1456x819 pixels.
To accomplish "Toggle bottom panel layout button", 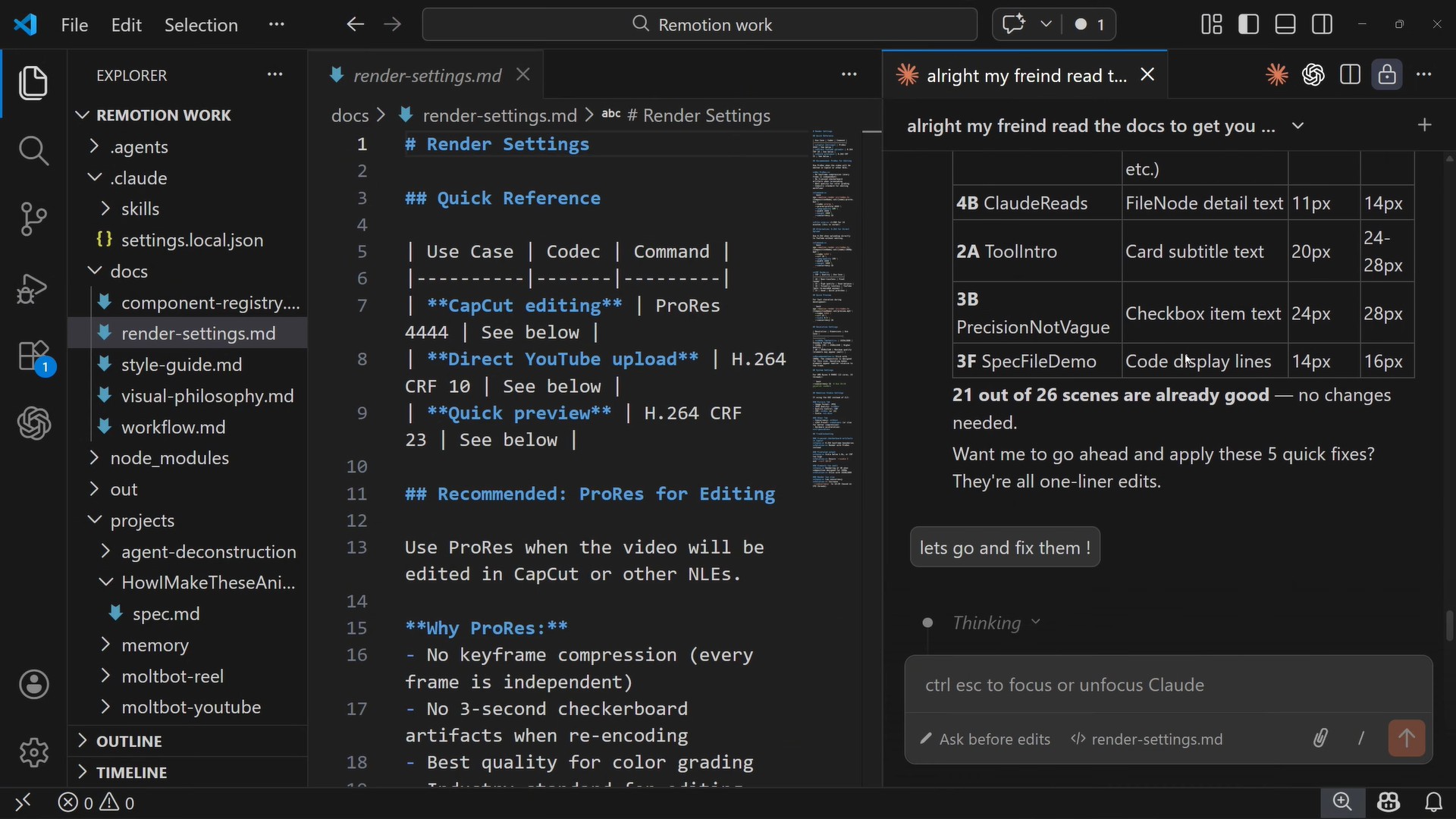I will [1285, 24].
